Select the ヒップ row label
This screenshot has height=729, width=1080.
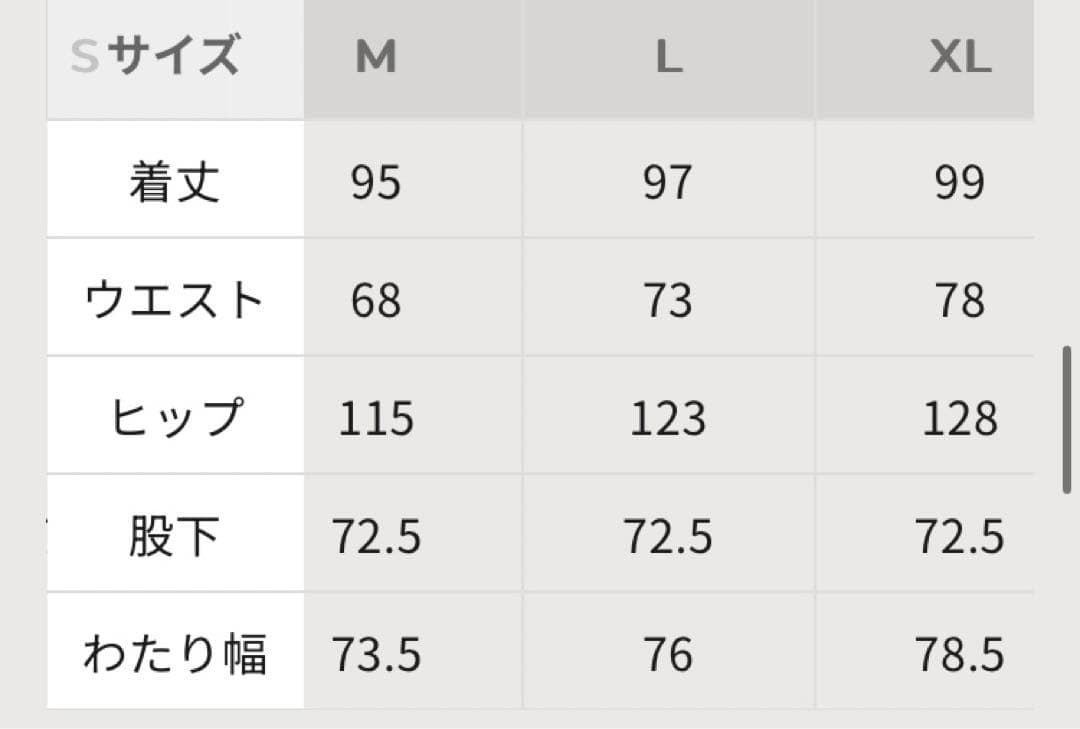point(174,418)
